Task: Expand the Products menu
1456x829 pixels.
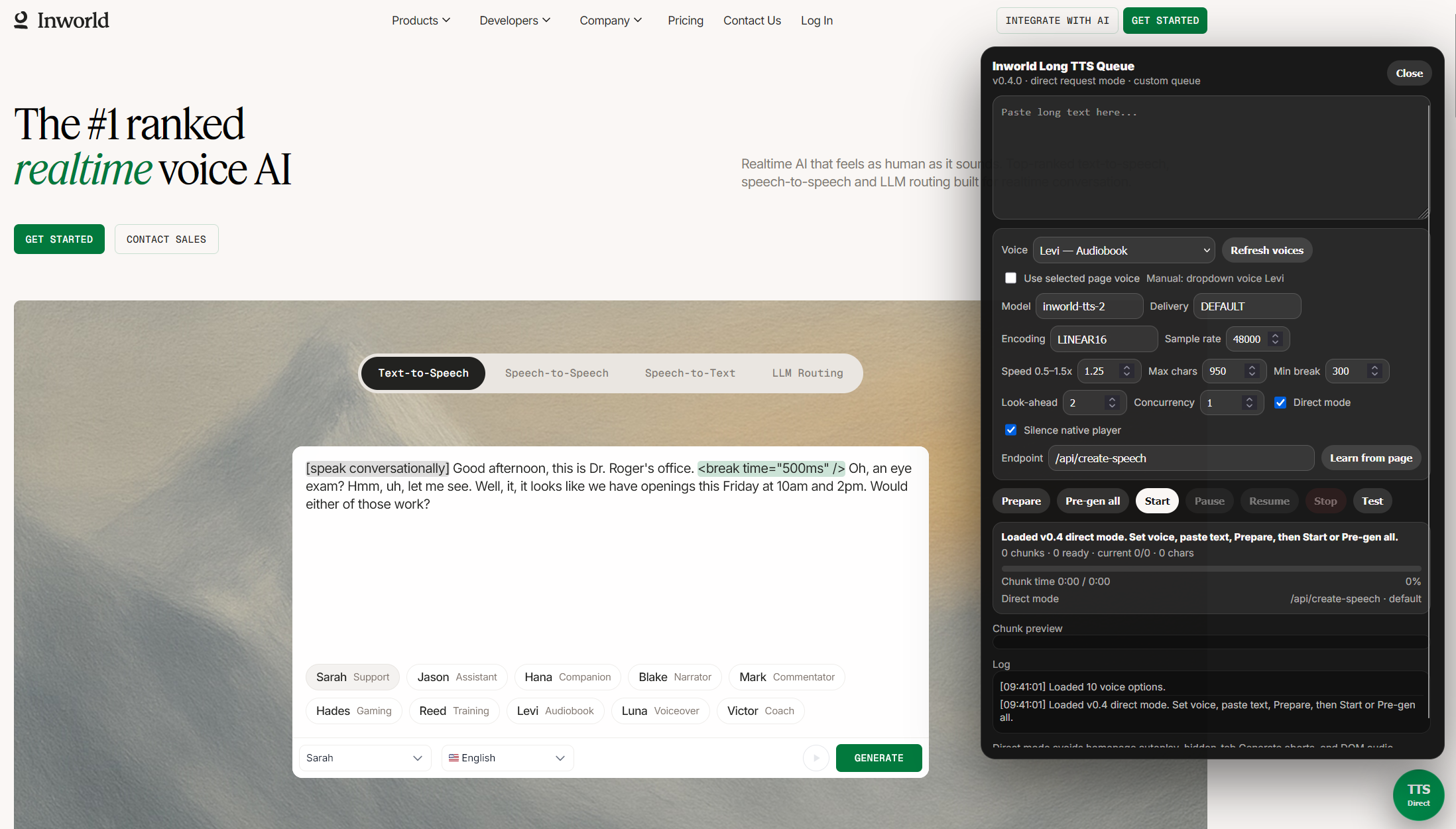Action: pyautogui.click(x=421, y=21)
